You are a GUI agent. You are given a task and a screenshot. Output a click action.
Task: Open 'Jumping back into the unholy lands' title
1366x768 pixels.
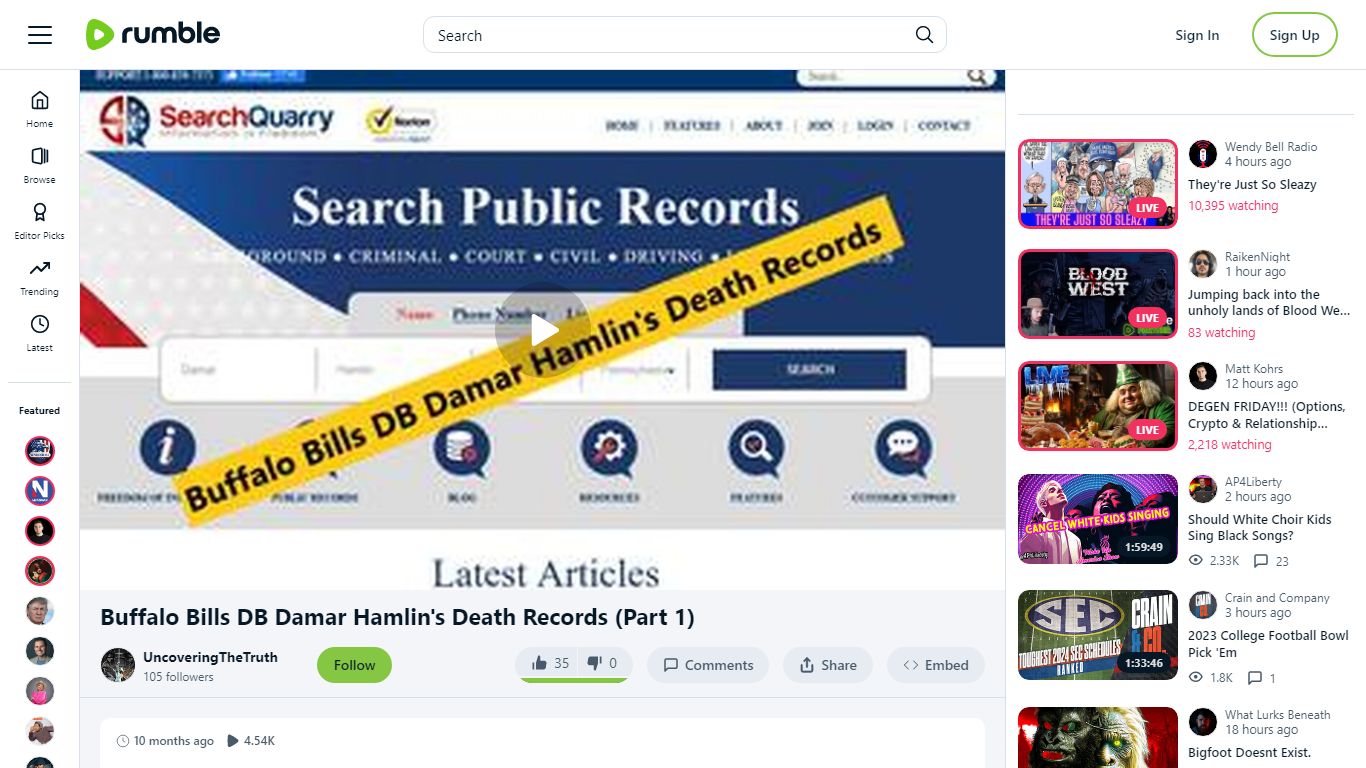pos(1269,303)
